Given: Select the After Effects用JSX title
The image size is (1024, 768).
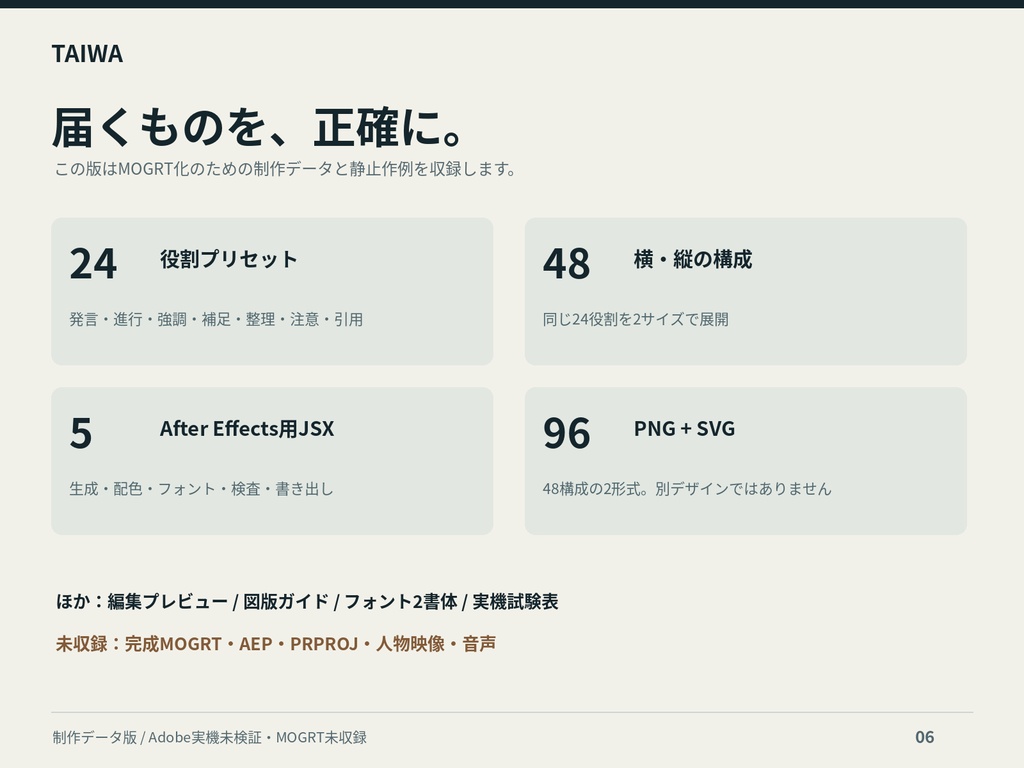Looking at the screenshot, I should click(247, 428).
